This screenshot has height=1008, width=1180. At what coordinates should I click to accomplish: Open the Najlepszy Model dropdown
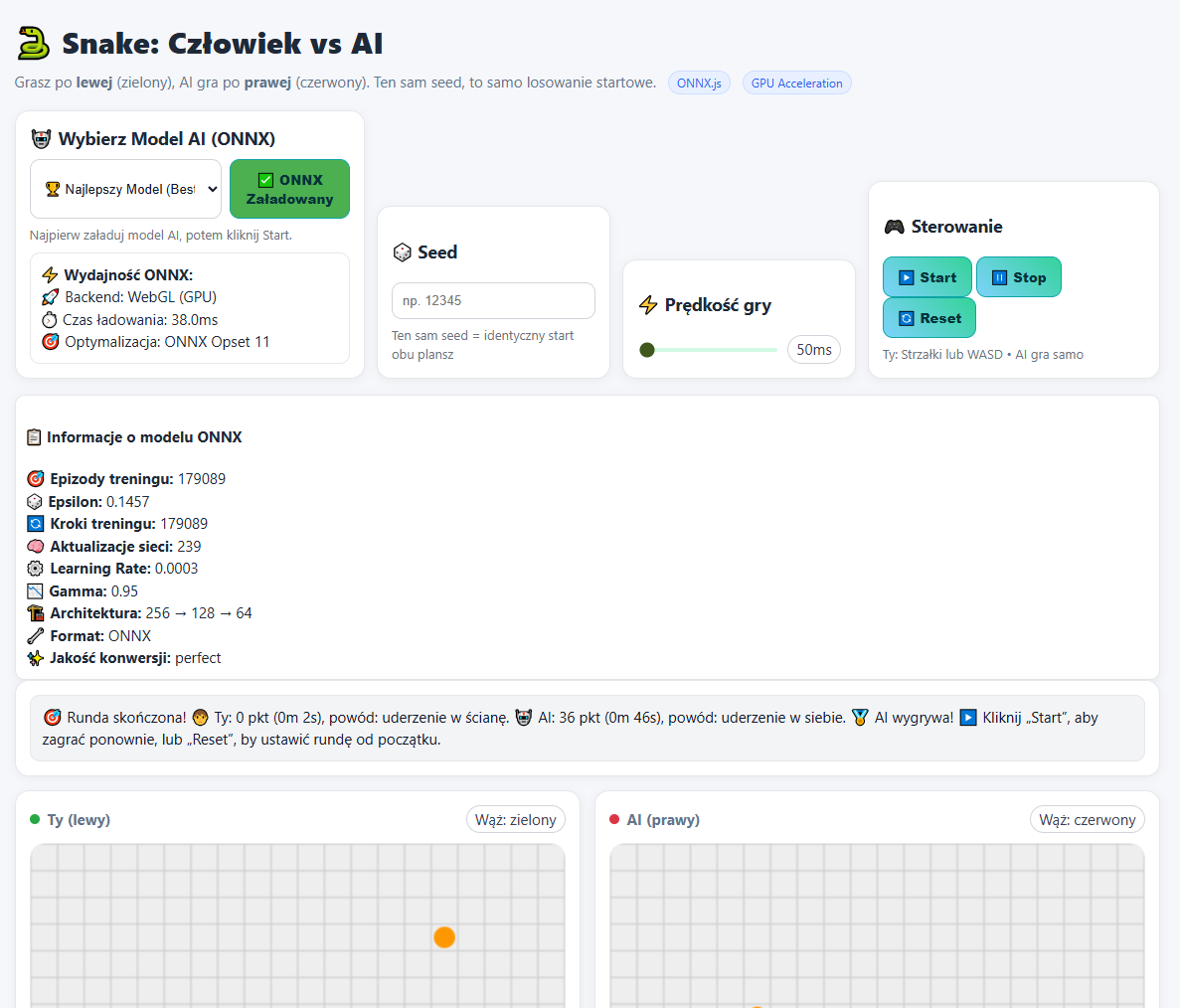click(x=126, y=189)
